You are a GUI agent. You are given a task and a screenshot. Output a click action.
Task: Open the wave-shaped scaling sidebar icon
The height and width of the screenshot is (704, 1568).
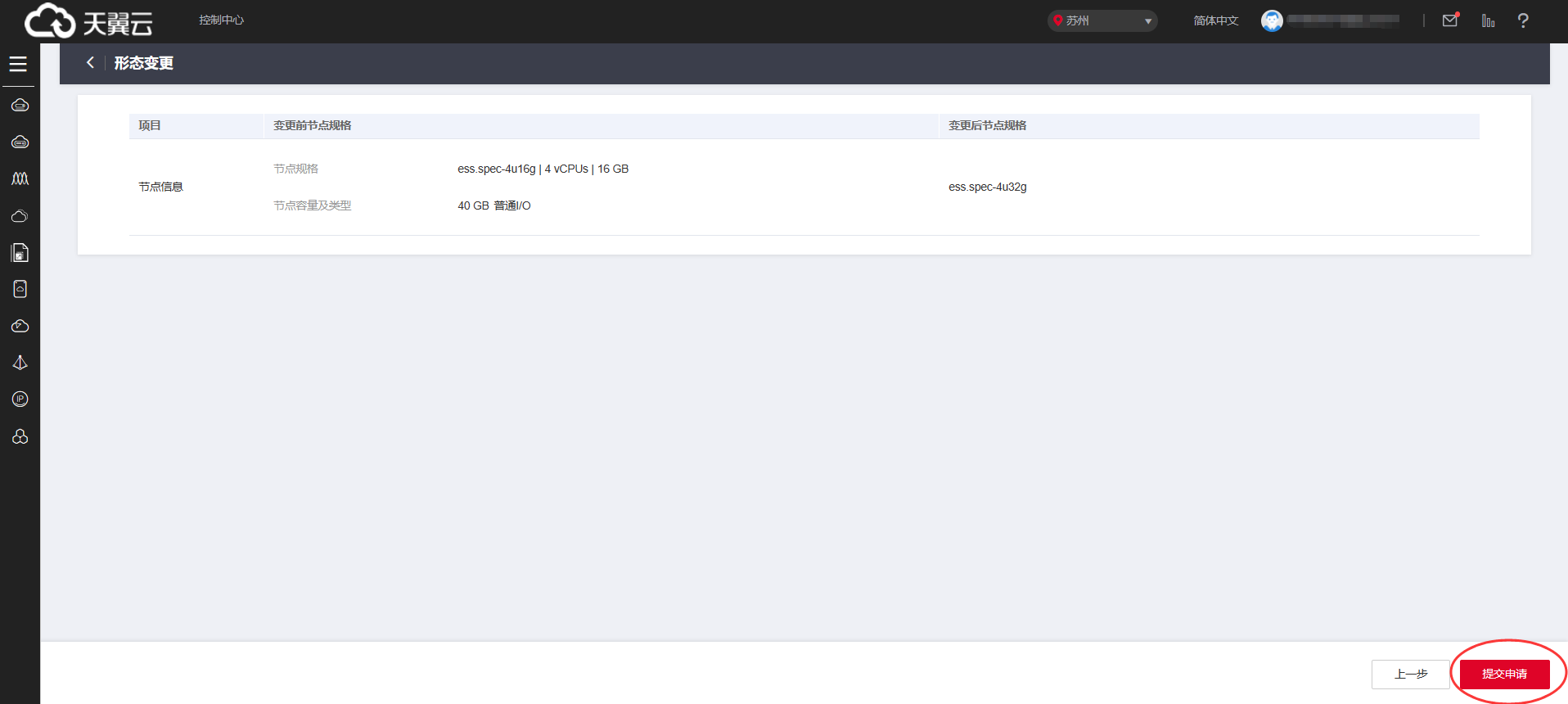tap(20, 178)
